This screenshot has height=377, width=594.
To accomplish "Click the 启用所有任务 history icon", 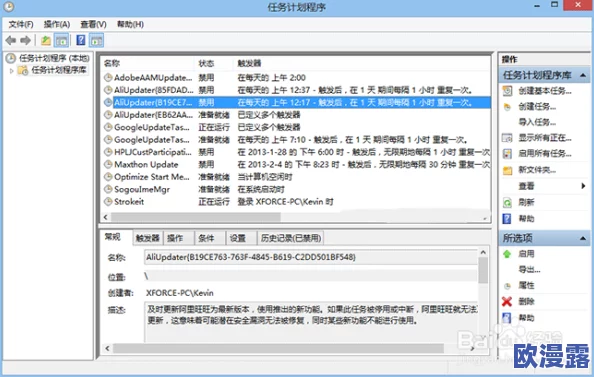I will 507,153.
